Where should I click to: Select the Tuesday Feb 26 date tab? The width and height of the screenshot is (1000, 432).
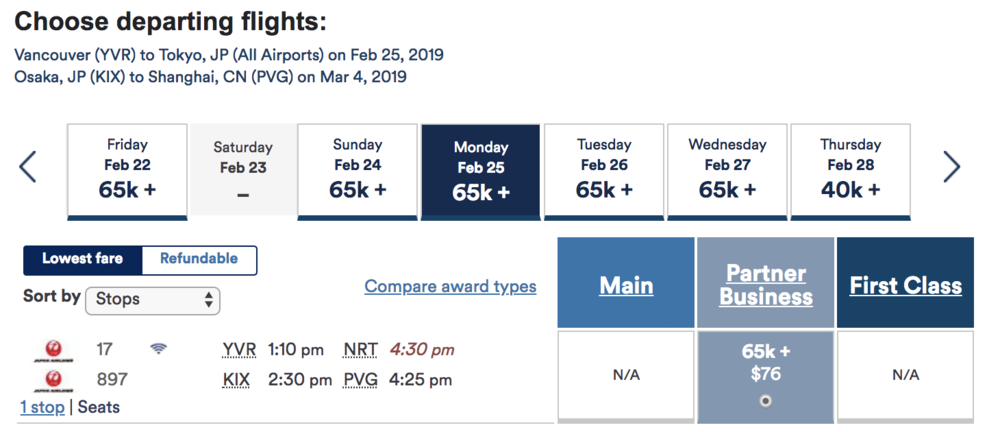pos(604,170)
